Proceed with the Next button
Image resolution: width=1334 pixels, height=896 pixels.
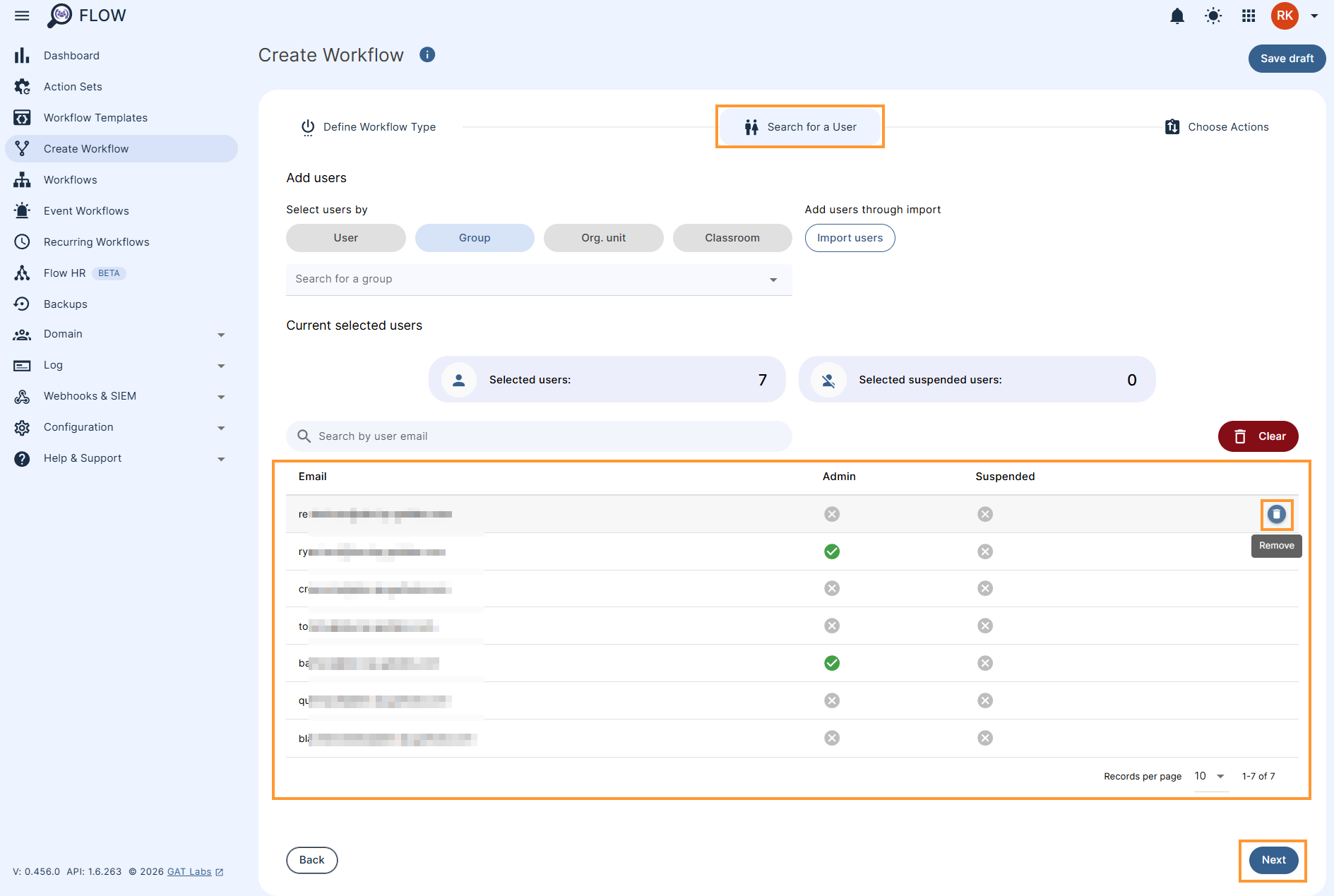click(1273, 860)
